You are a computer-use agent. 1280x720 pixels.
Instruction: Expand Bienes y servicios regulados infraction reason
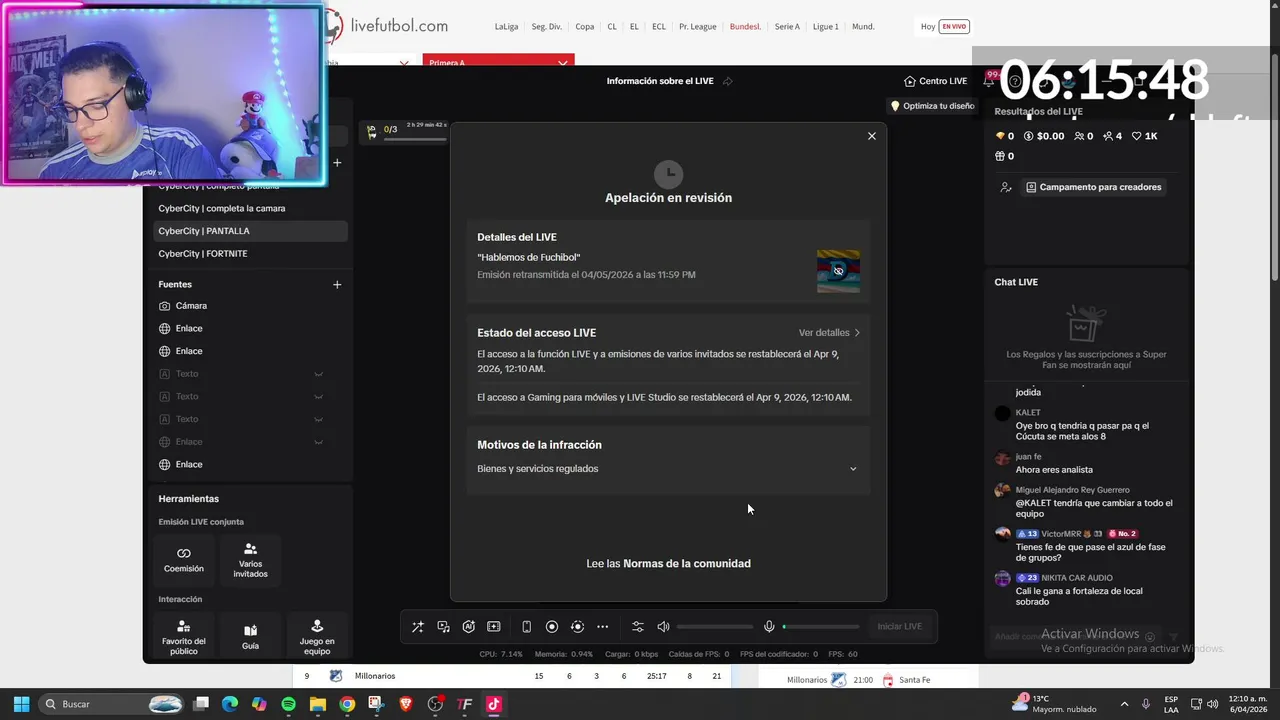(668, 469)
